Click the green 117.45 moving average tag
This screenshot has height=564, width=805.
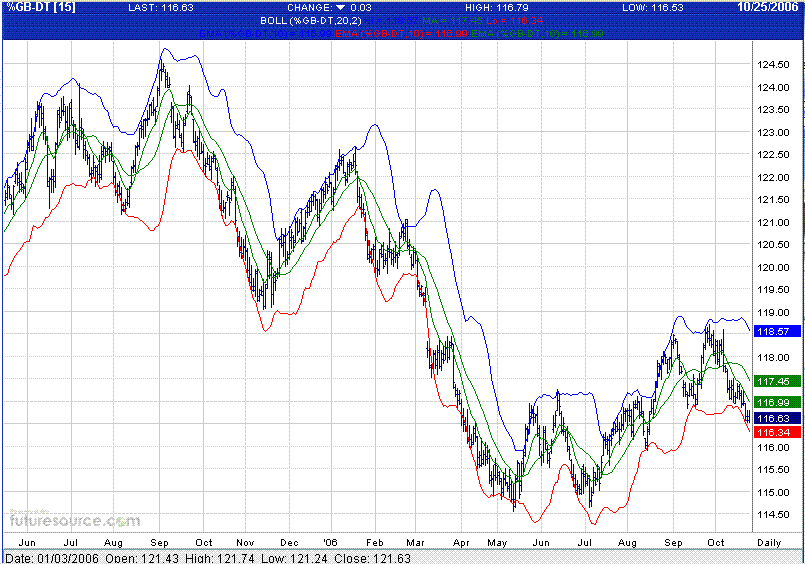[x=777, y=381]
